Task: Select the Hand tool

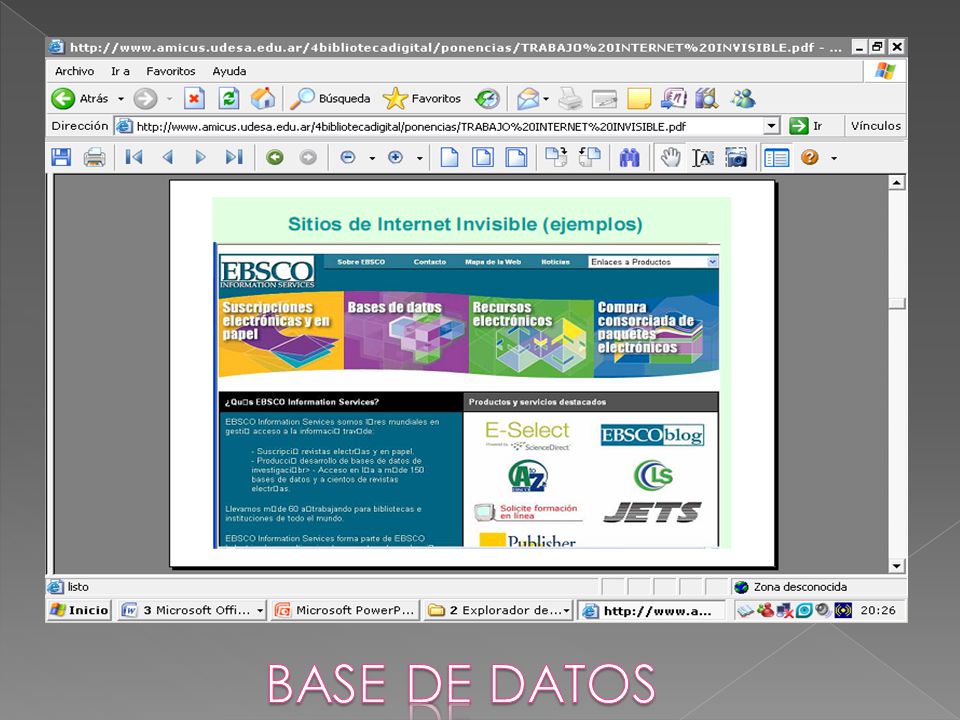Action: pos(670,157)
